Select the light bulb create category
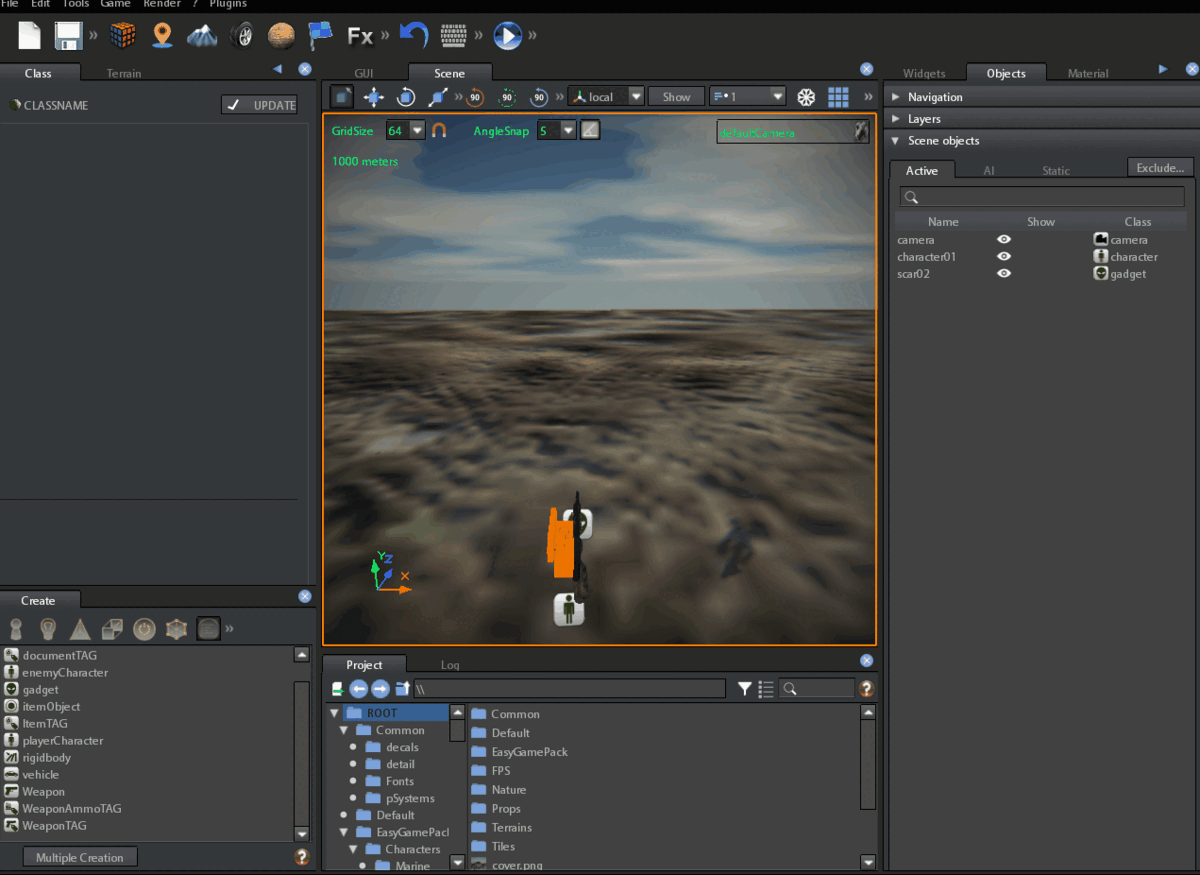1200x875 pixels. pyautogui.click(x=47, y=629)
